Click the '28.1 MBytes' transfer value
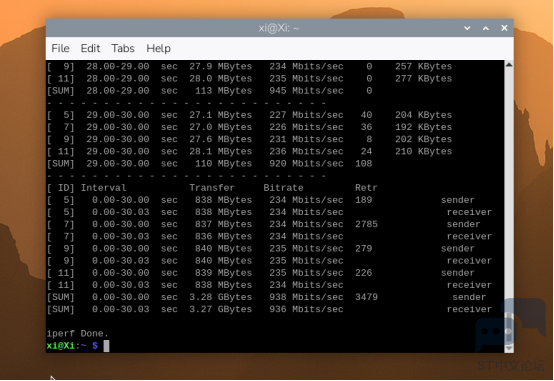 tap(220, 151)
